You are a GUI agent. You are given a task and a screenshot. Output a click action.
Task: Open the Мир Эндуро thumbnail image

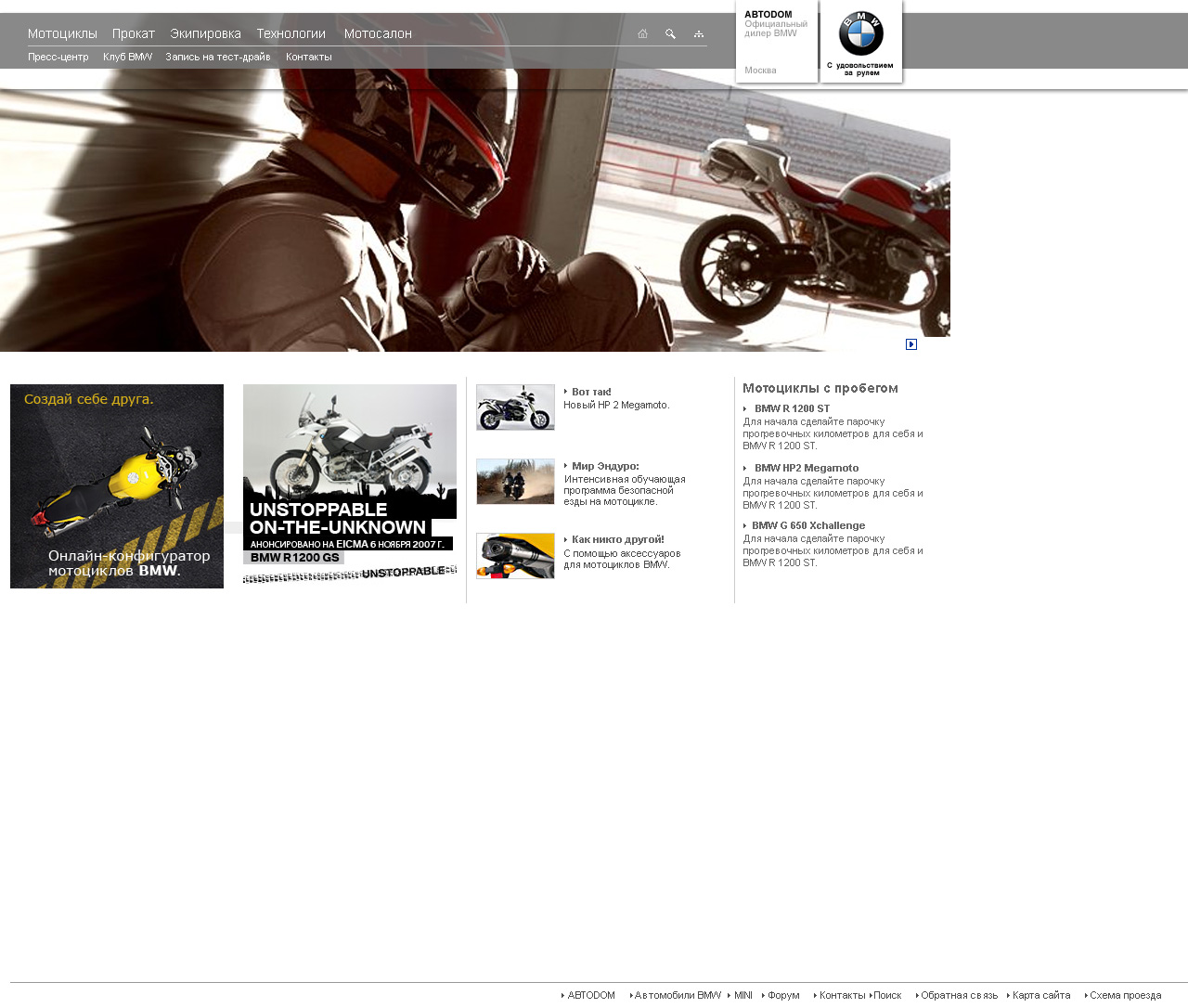515,481
